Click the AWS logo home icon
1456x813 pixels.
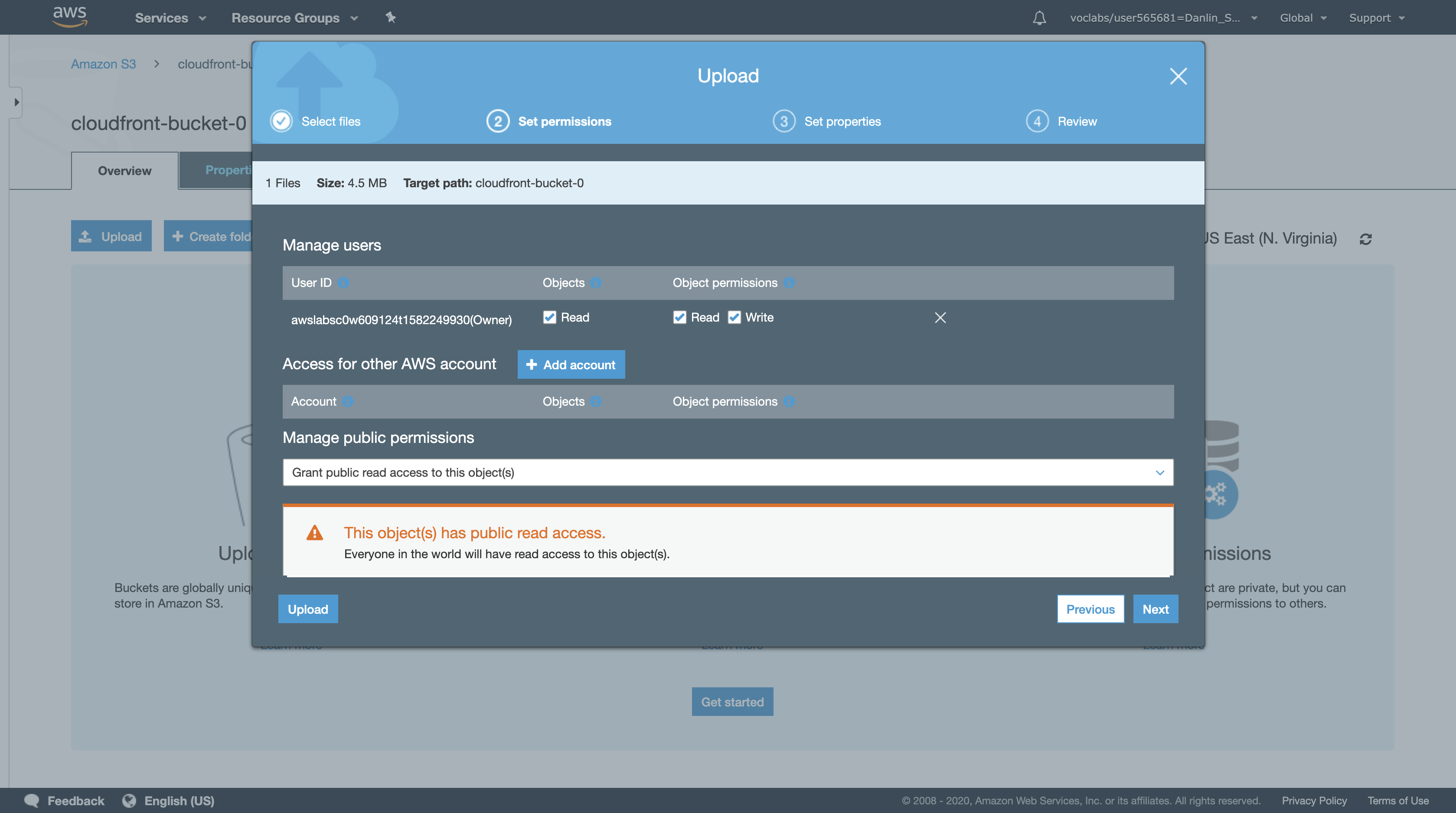(x=69, y=16)
